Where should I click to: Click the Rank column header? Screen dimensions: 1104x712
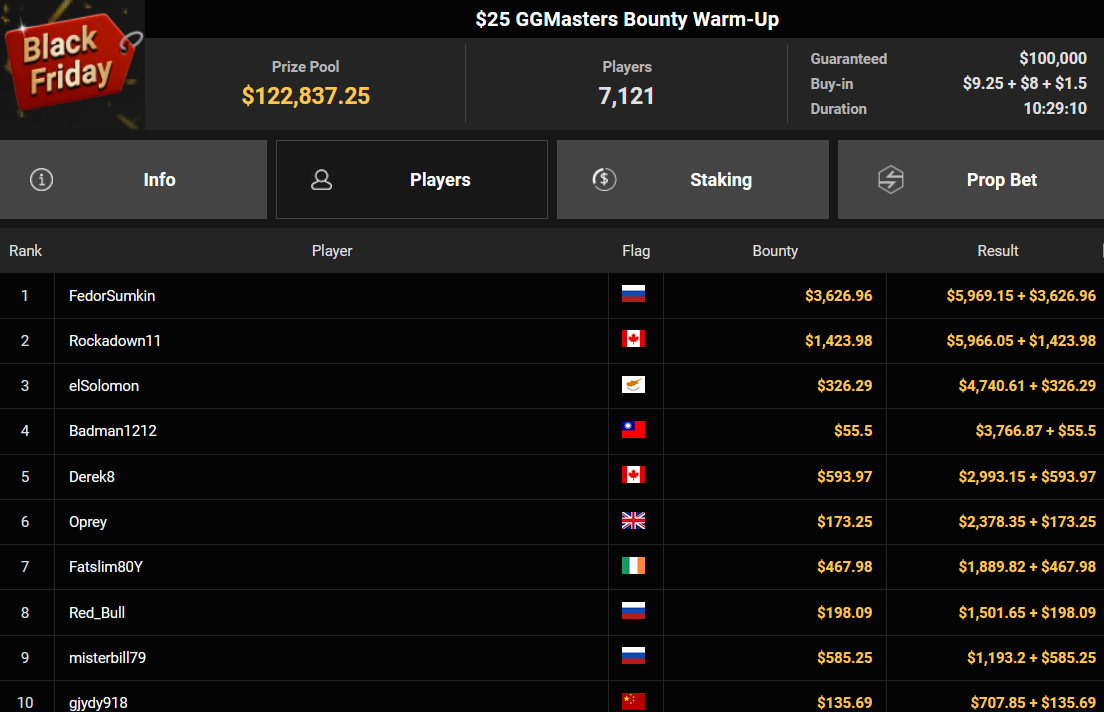26,251
